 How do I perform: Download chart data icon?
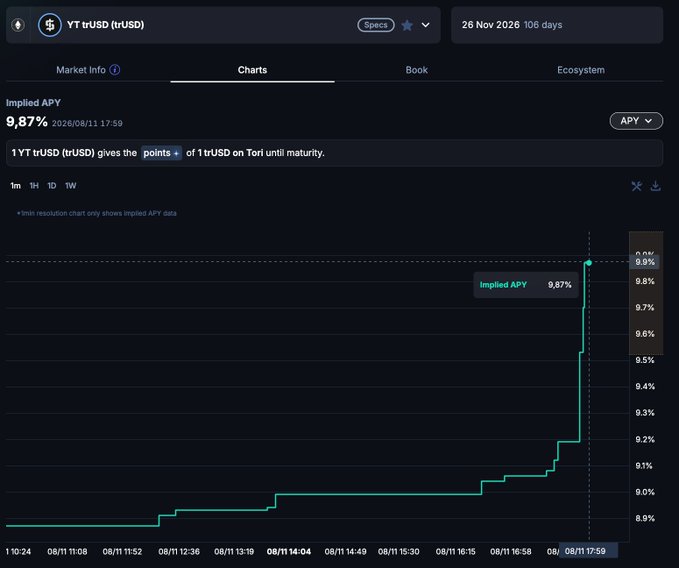pyautogui.click(x=656, y=186)
